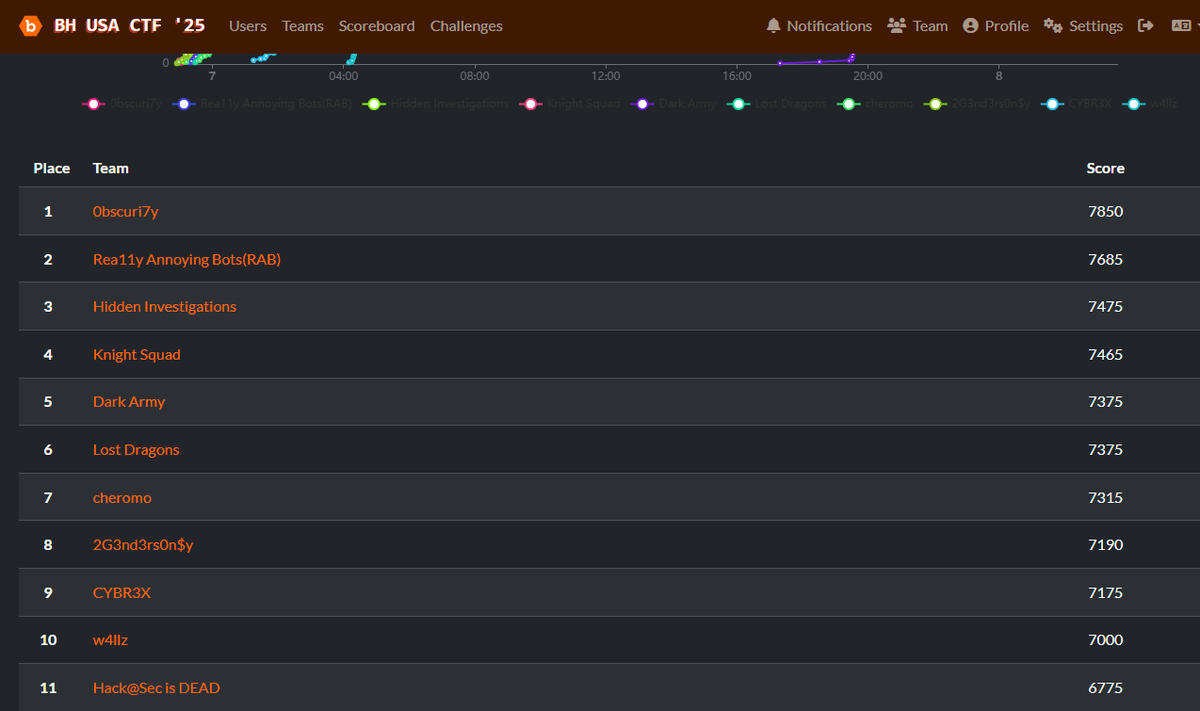Click the Place column header
Screen dimensions: 1200x711
coord(52,168)
